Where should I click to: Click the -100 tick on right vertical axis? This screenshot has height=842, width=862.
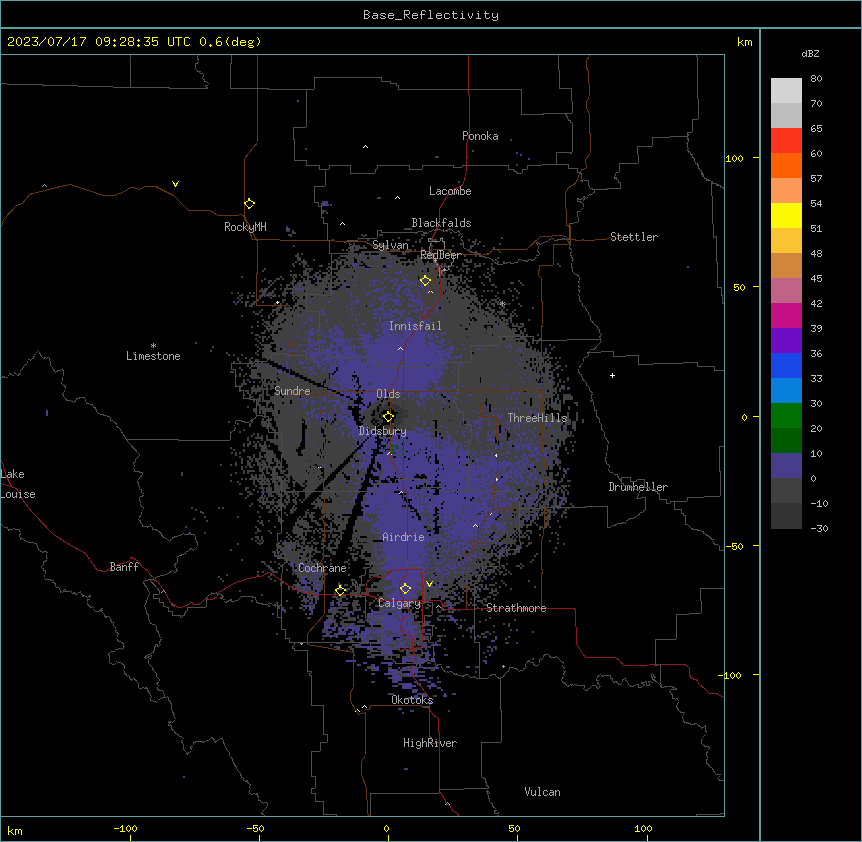pos(731,675)
